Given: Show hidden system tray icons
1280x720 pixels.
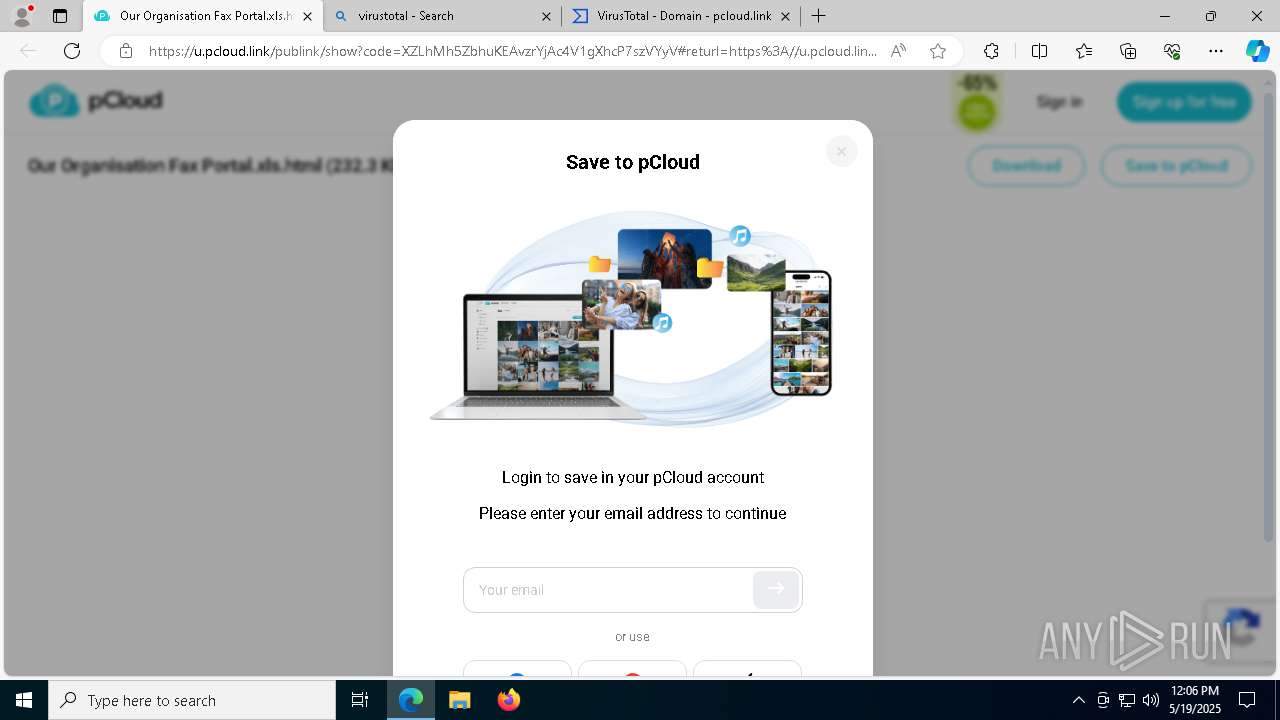Looking at the screenshot, I should click(x=1078, y=700).
